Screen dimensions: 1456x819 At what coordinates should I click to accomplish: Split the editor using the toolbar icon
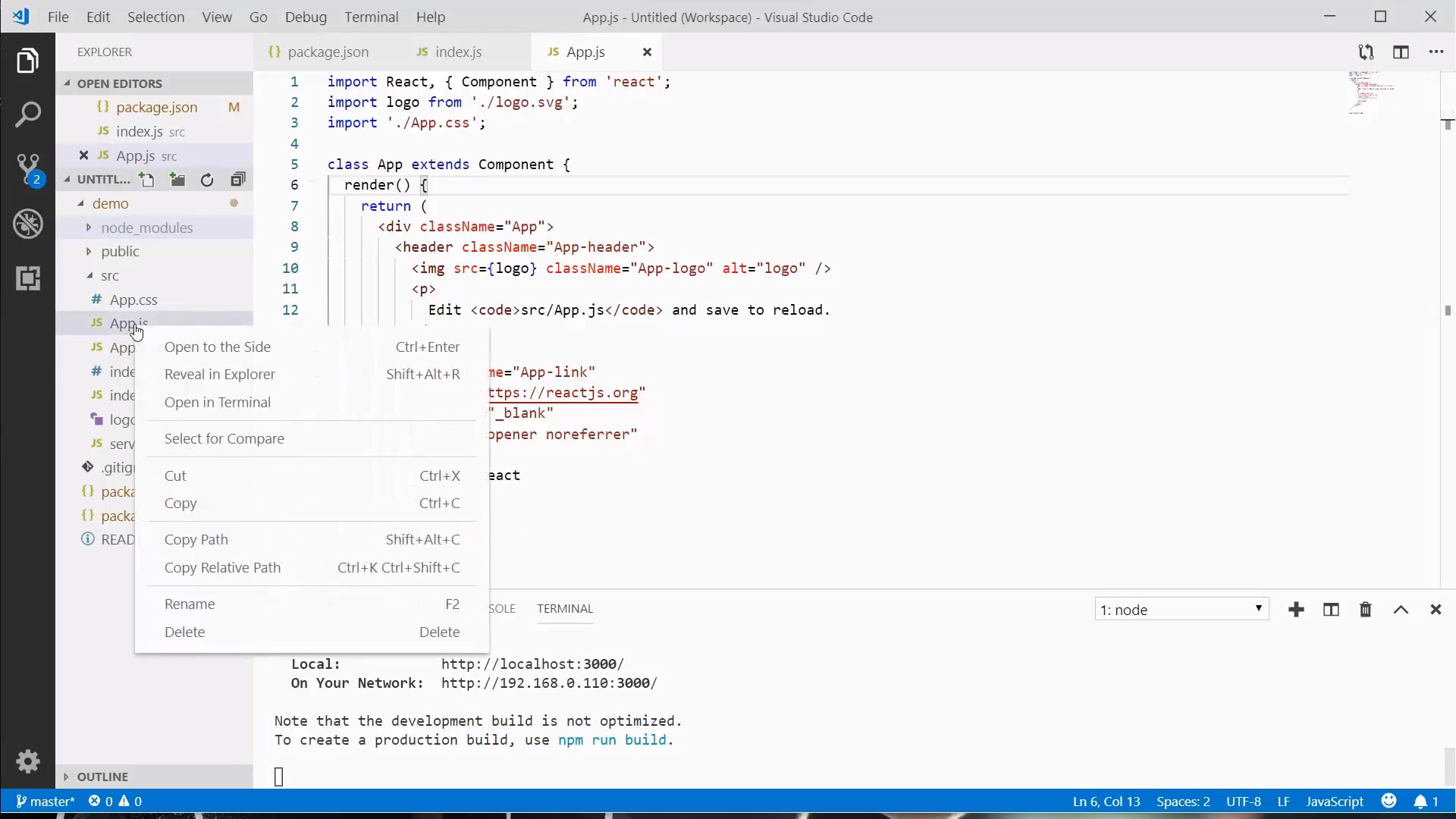pos(1401,52)
